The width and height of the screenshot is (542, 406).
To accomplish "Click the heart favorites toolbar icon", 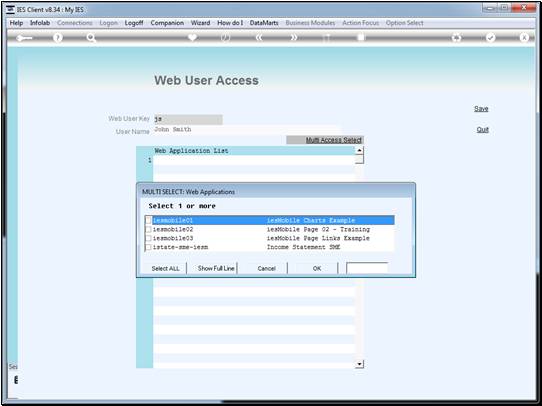I will [192, 37].
